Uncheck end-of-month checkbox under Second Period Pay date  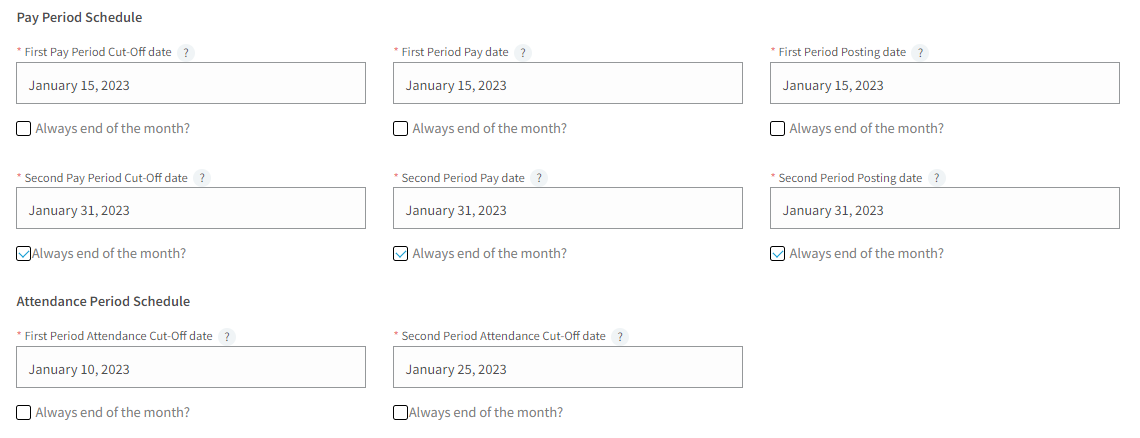[401, 254]
